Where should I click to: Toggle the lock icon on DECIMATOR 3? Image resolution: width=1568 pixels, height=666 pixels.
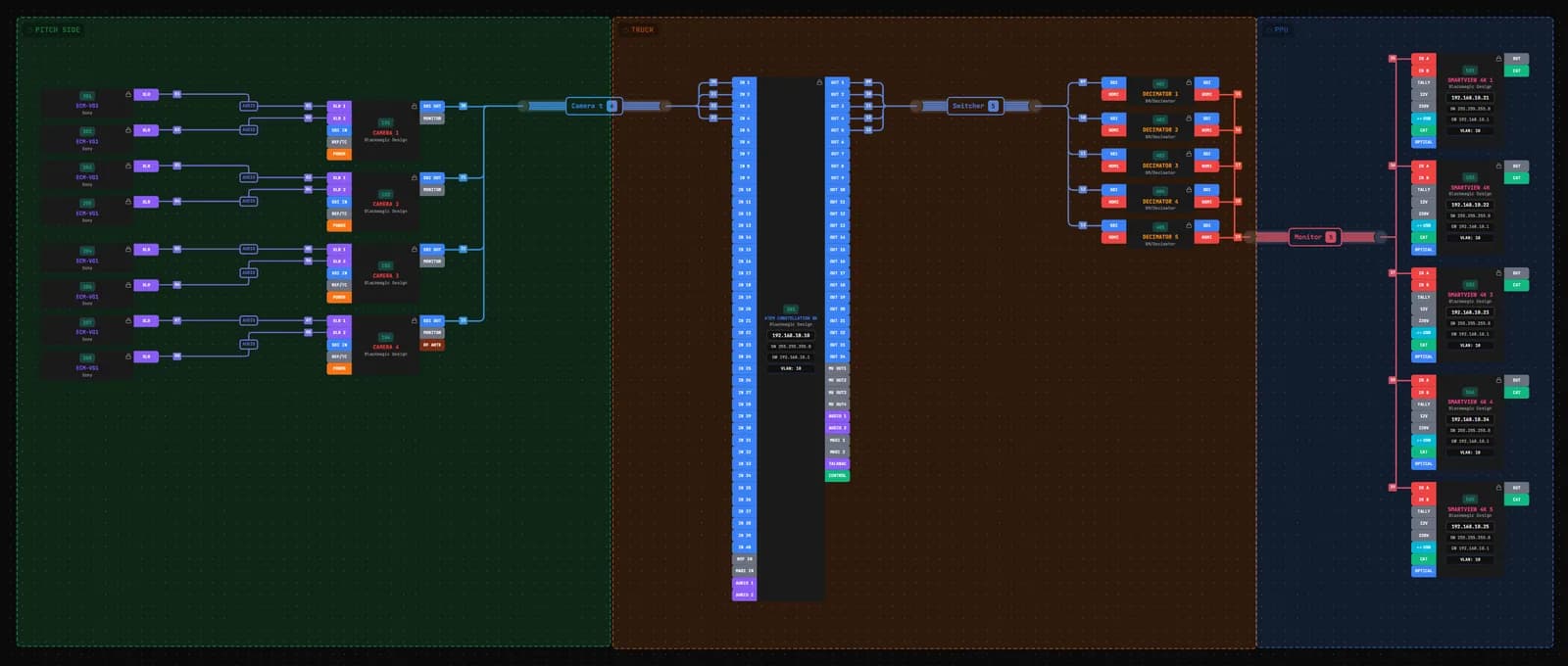[x=1189, y=154]
